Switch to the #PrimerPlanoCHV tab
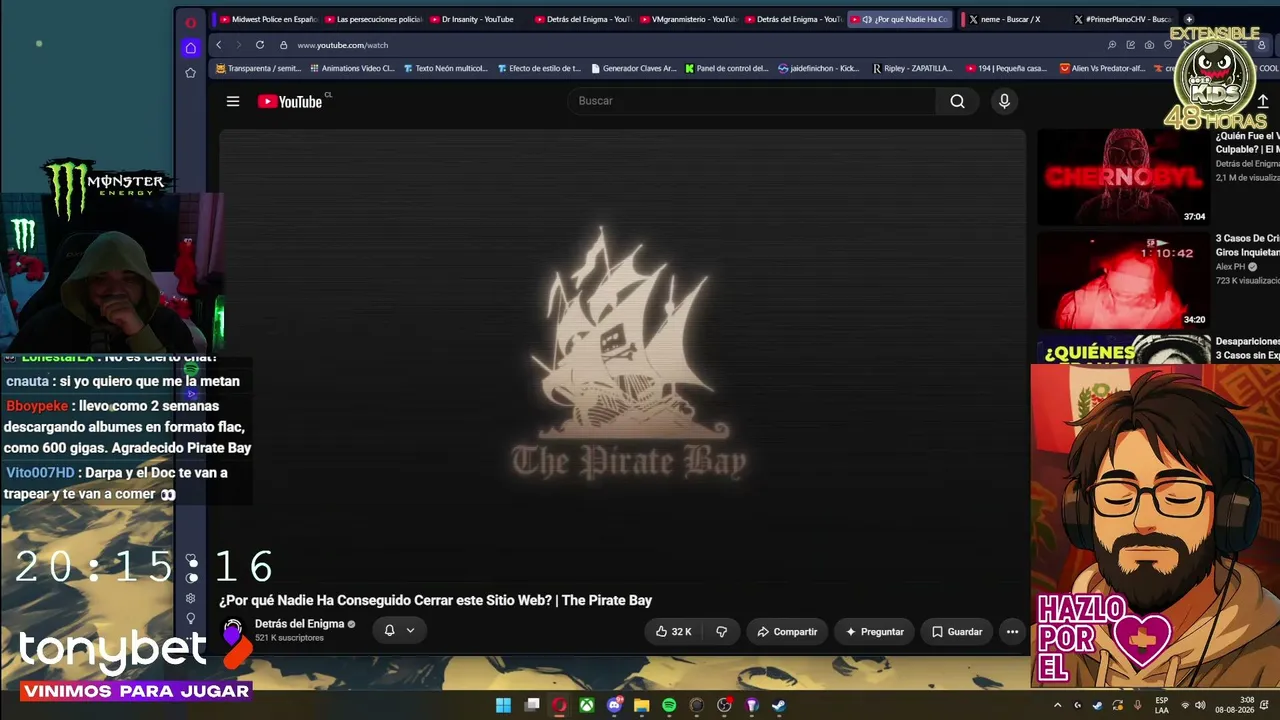1280x720 pixels. (x=1124, y=19)
